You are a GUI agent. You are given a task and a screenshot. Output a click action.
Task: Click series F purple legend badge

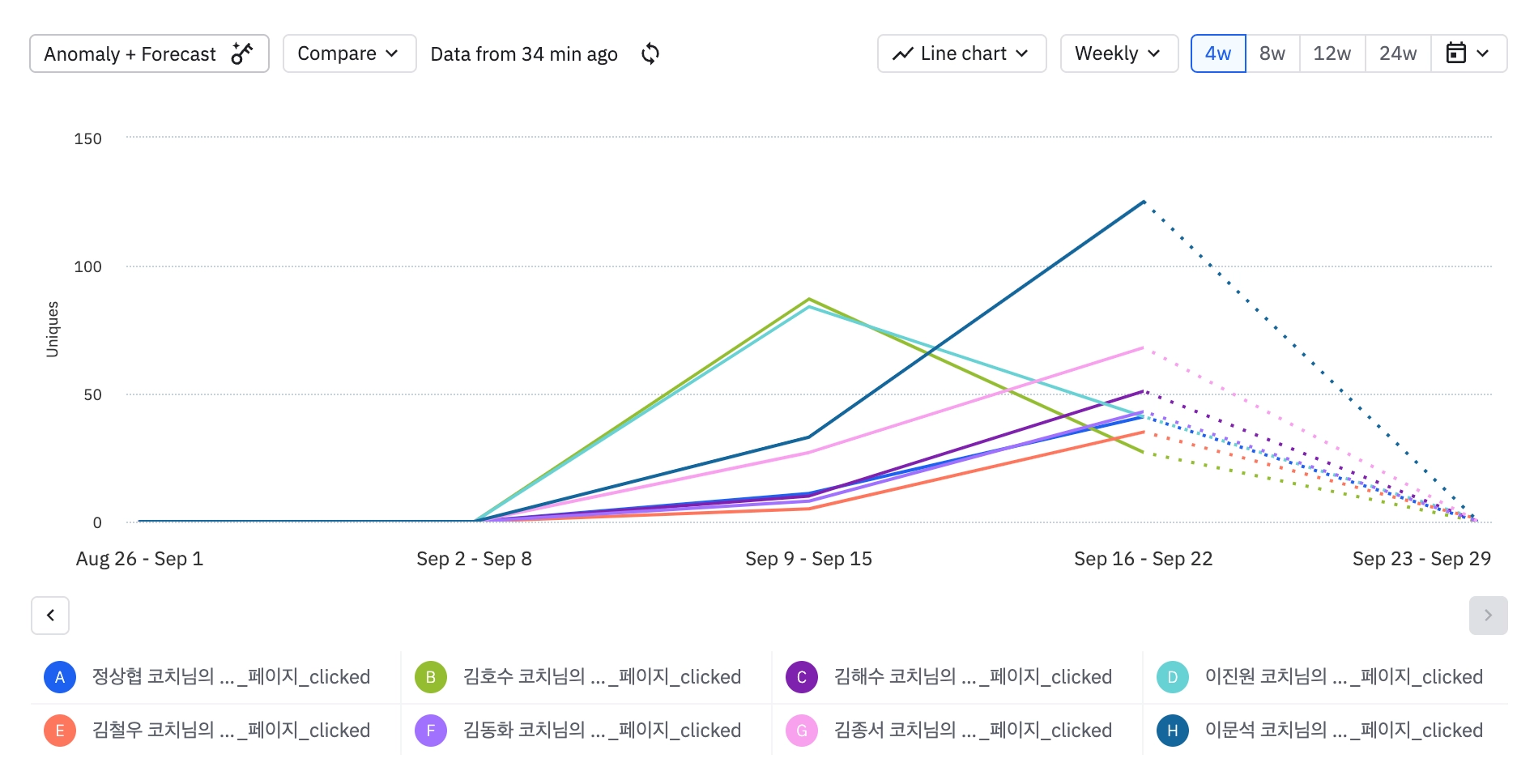[431, 731]
